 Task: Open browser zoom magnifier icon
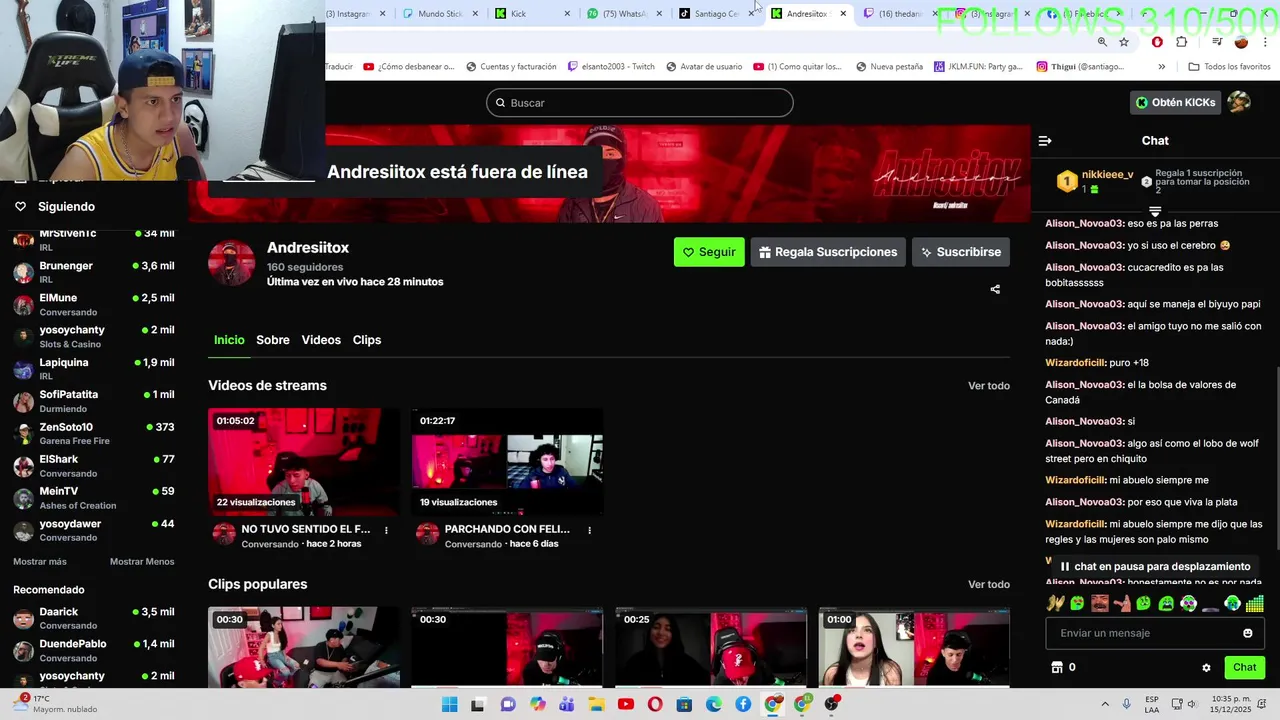pos(1102,42)
